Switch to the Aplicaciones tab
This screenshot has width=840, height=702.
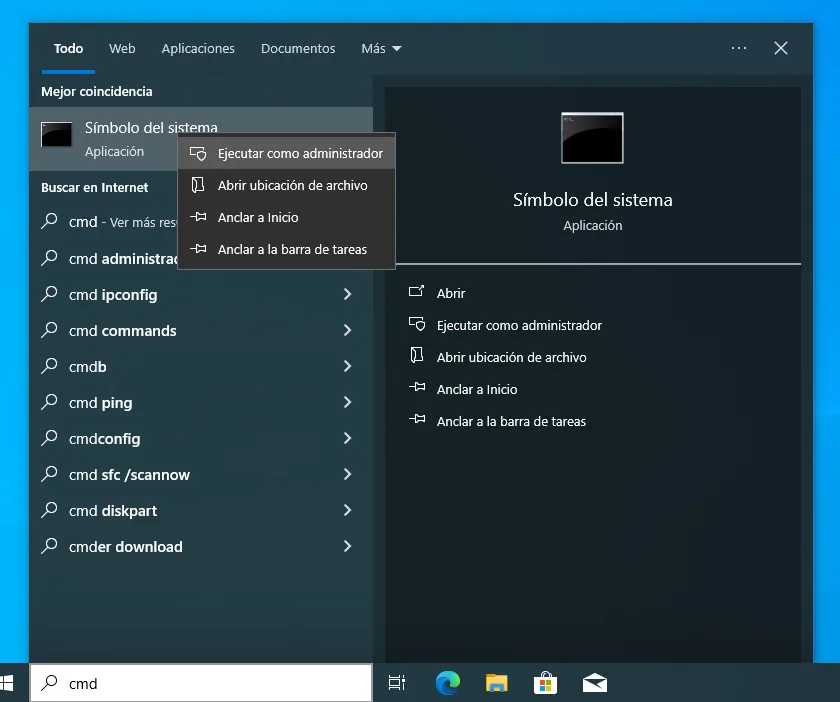coord(198,49)
